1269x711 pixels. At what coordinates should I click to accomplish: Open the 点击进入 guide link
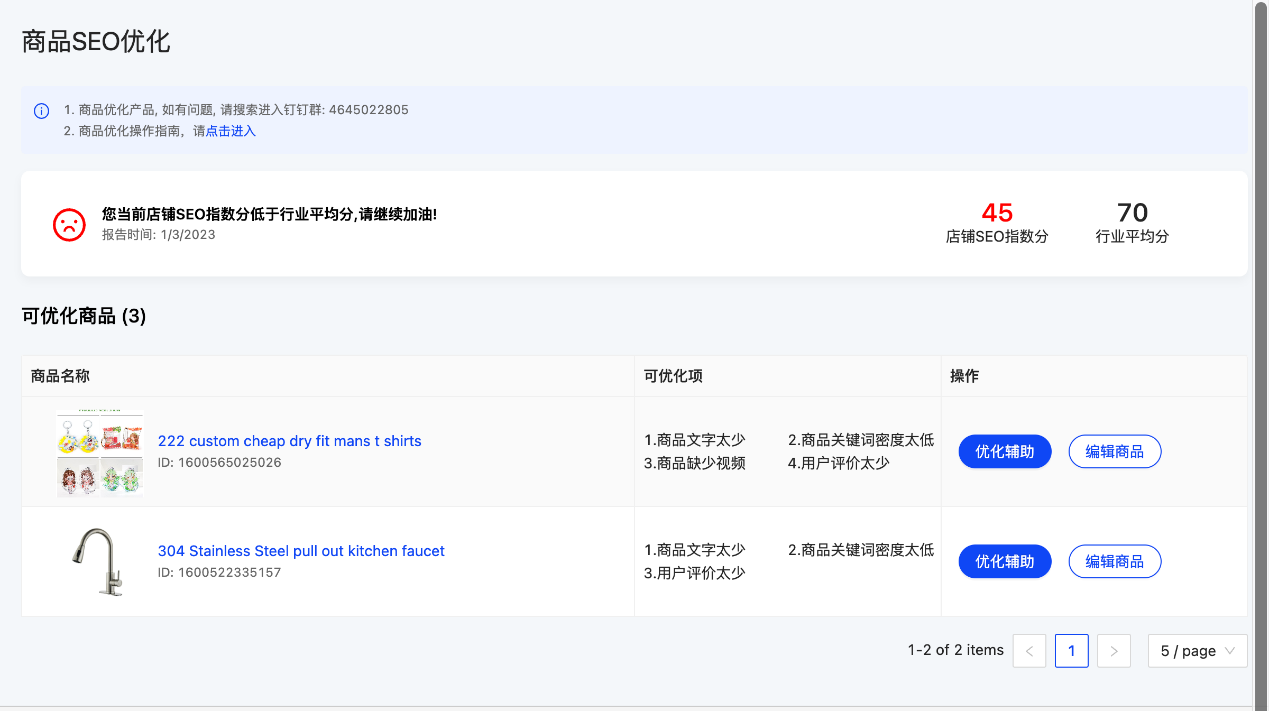pos(230,130)
